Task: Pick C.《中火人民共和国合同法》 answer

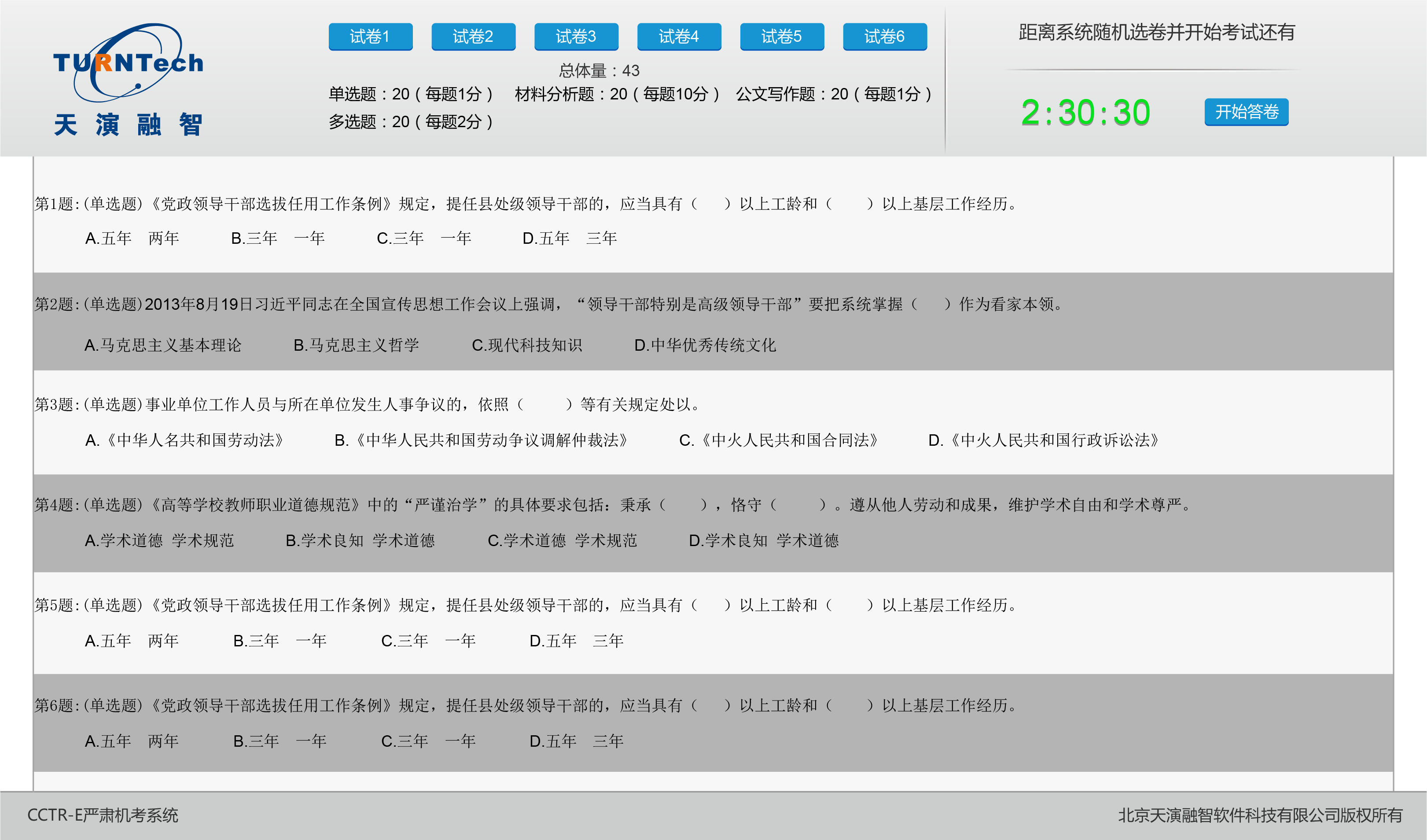Action: click(779, 440)
